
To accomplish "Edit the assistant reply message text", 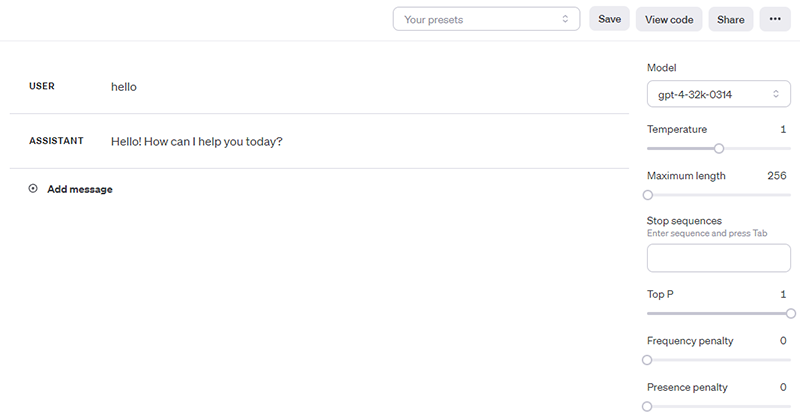I will tap(197, 141).
